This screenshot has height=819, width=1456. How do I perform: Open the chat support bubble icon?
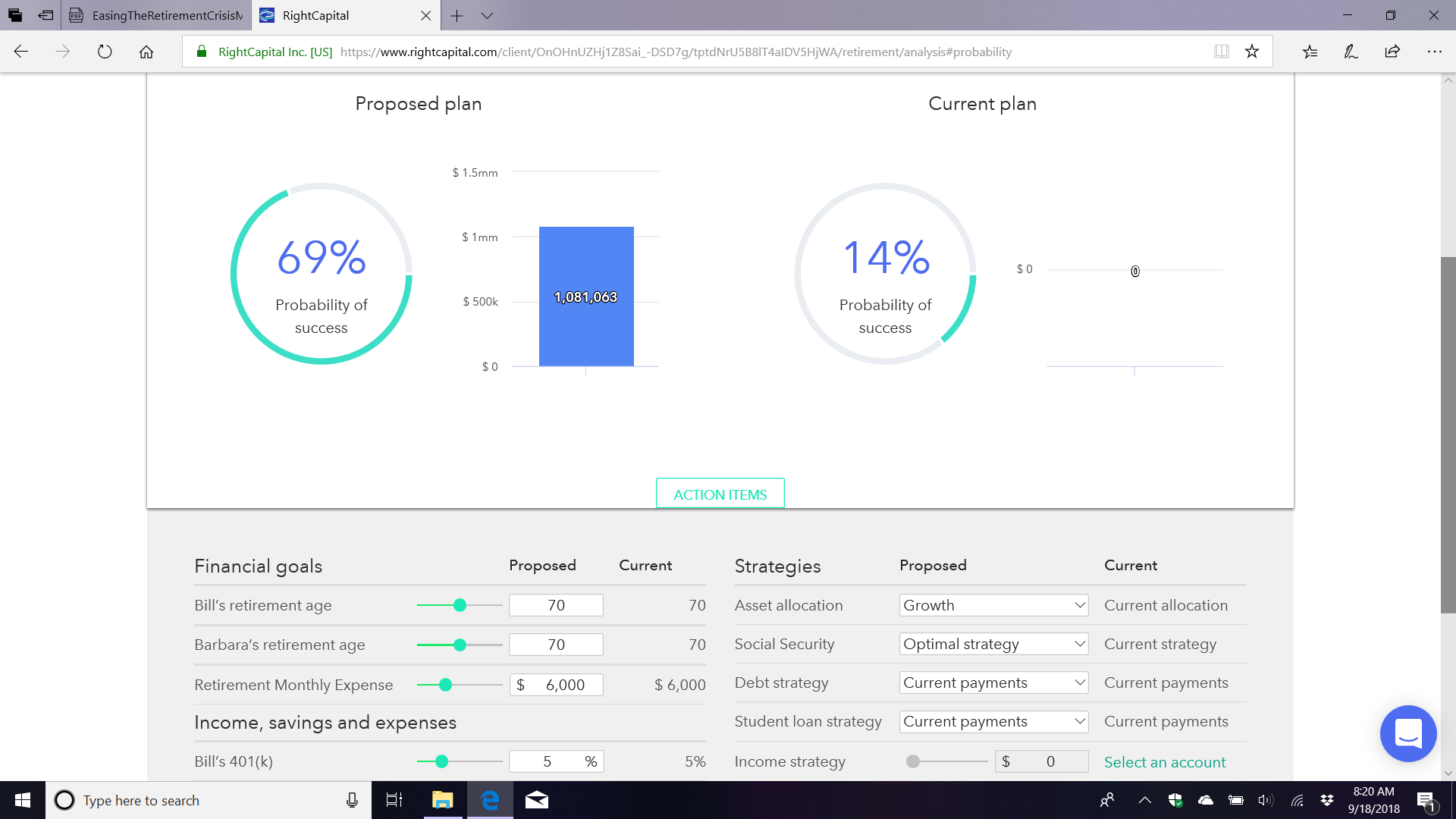1408,733
